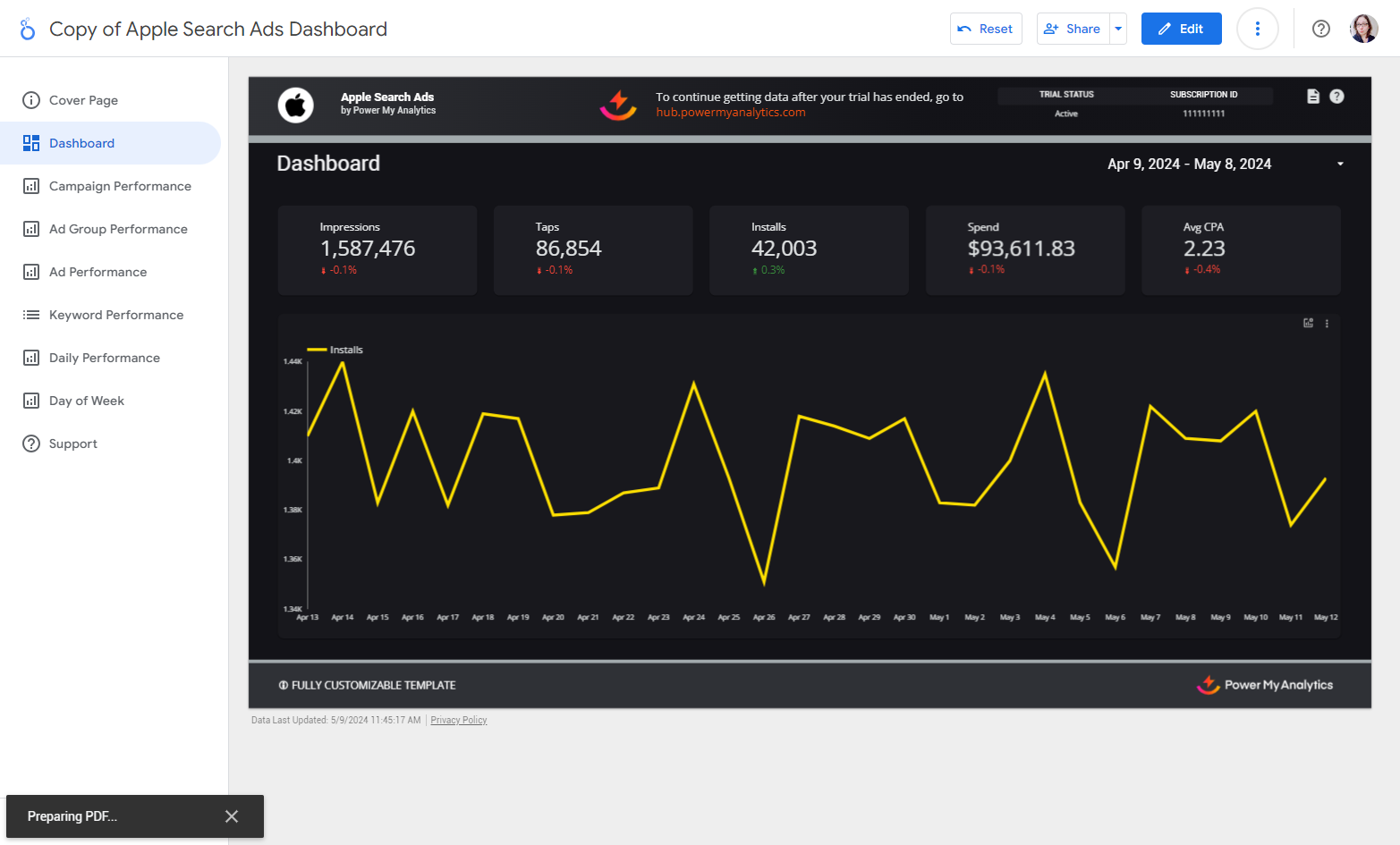This screenshot has width=1400, height=845.
Task: Go to the Keyword Performance page
Action: tap(116, 315)
